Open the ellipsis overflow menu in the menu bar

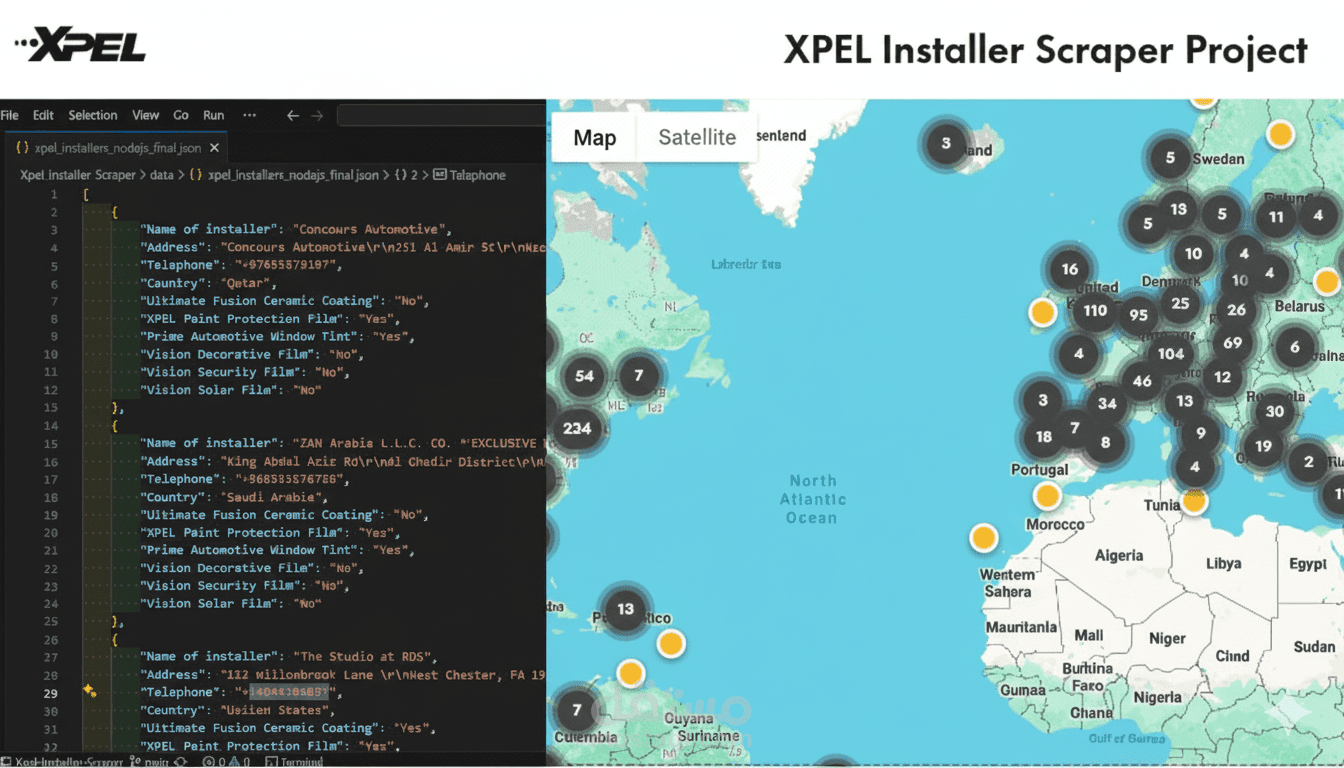click(249, 115)
